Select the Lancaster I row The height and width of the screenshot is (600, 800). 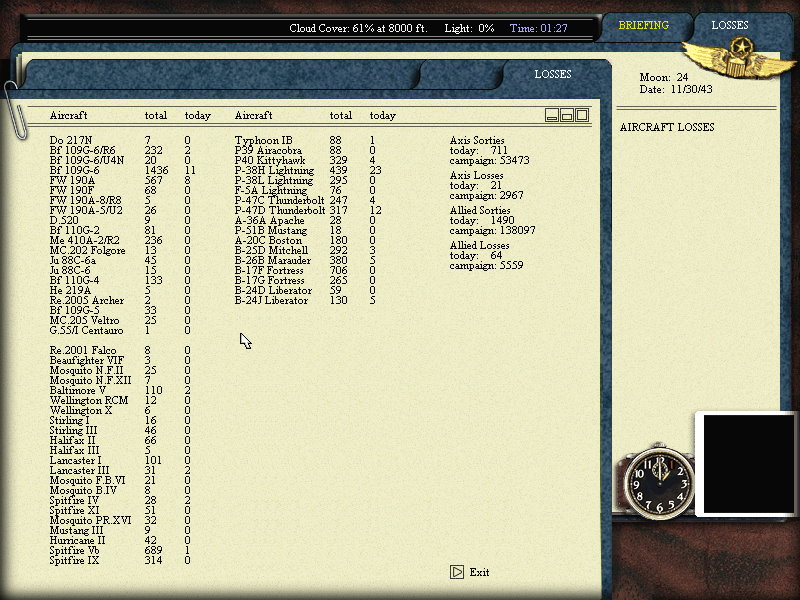point(120,460)
